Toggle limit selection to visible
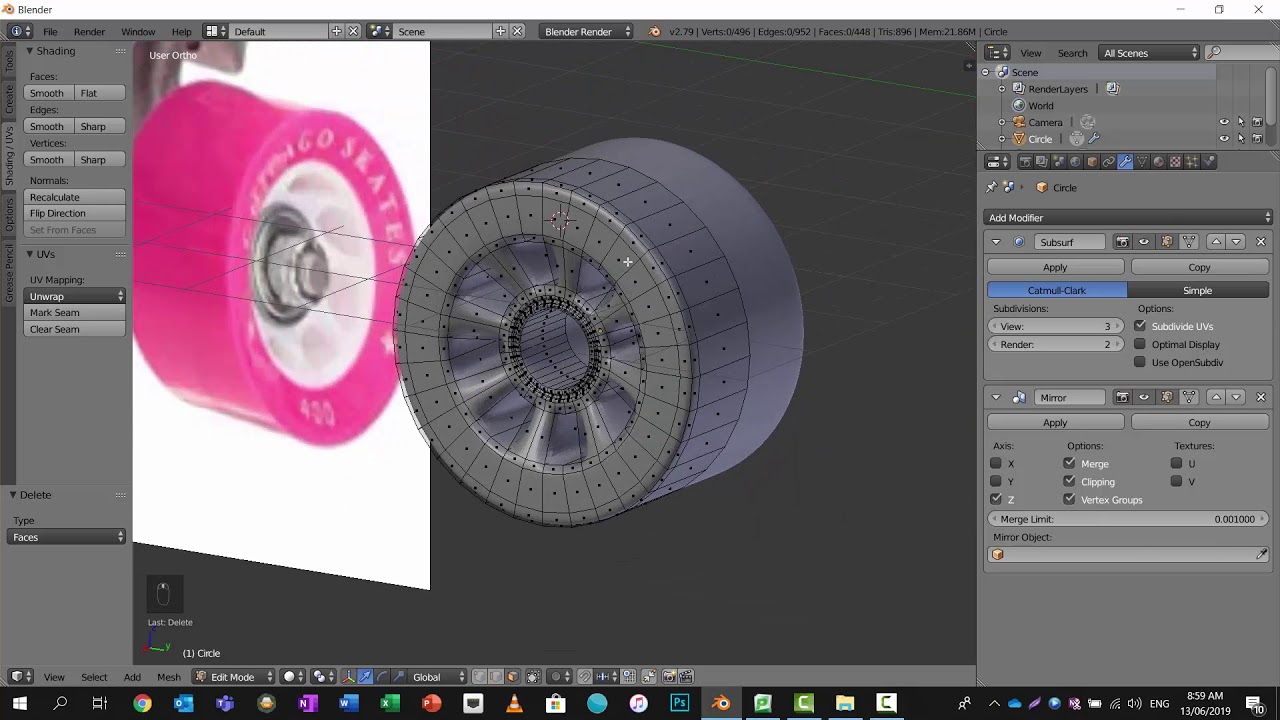Image resolution: width=1280 pixels, height=720 pixels. coord(531,677)
